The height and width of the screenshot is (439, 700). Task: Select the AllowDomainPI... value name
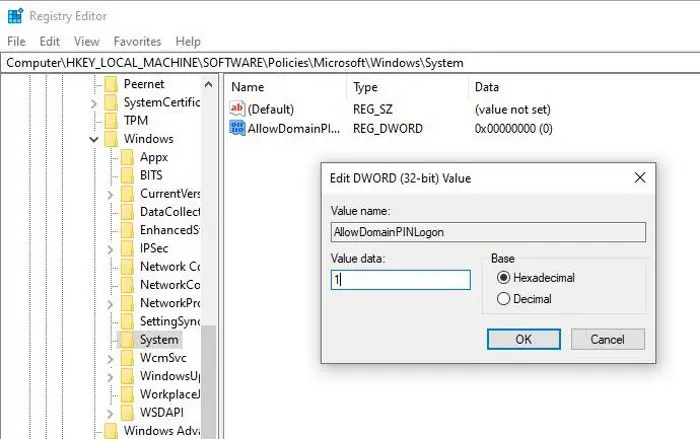294,129
